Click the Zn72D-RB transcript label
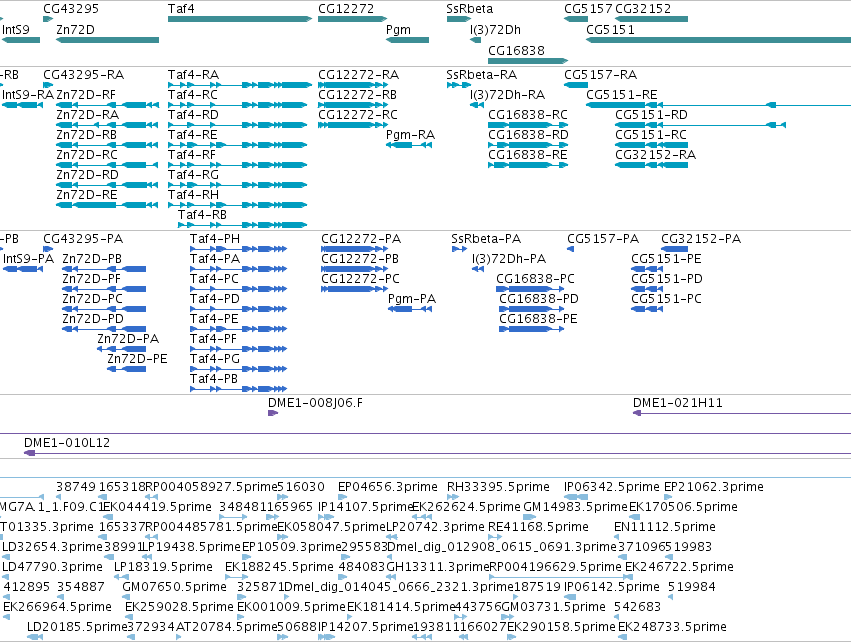This screenshot has height=642, width=851. point(86,135)
